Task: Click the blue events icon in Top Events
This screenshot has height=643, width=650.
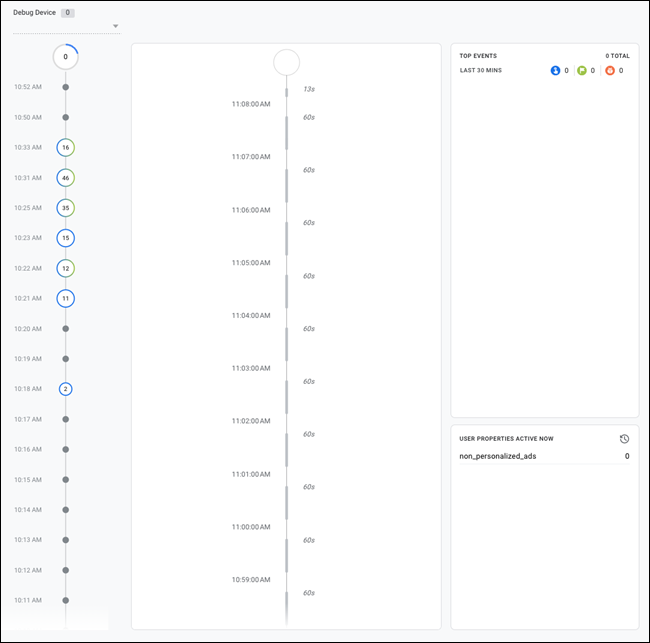Action: pos(555,70)
